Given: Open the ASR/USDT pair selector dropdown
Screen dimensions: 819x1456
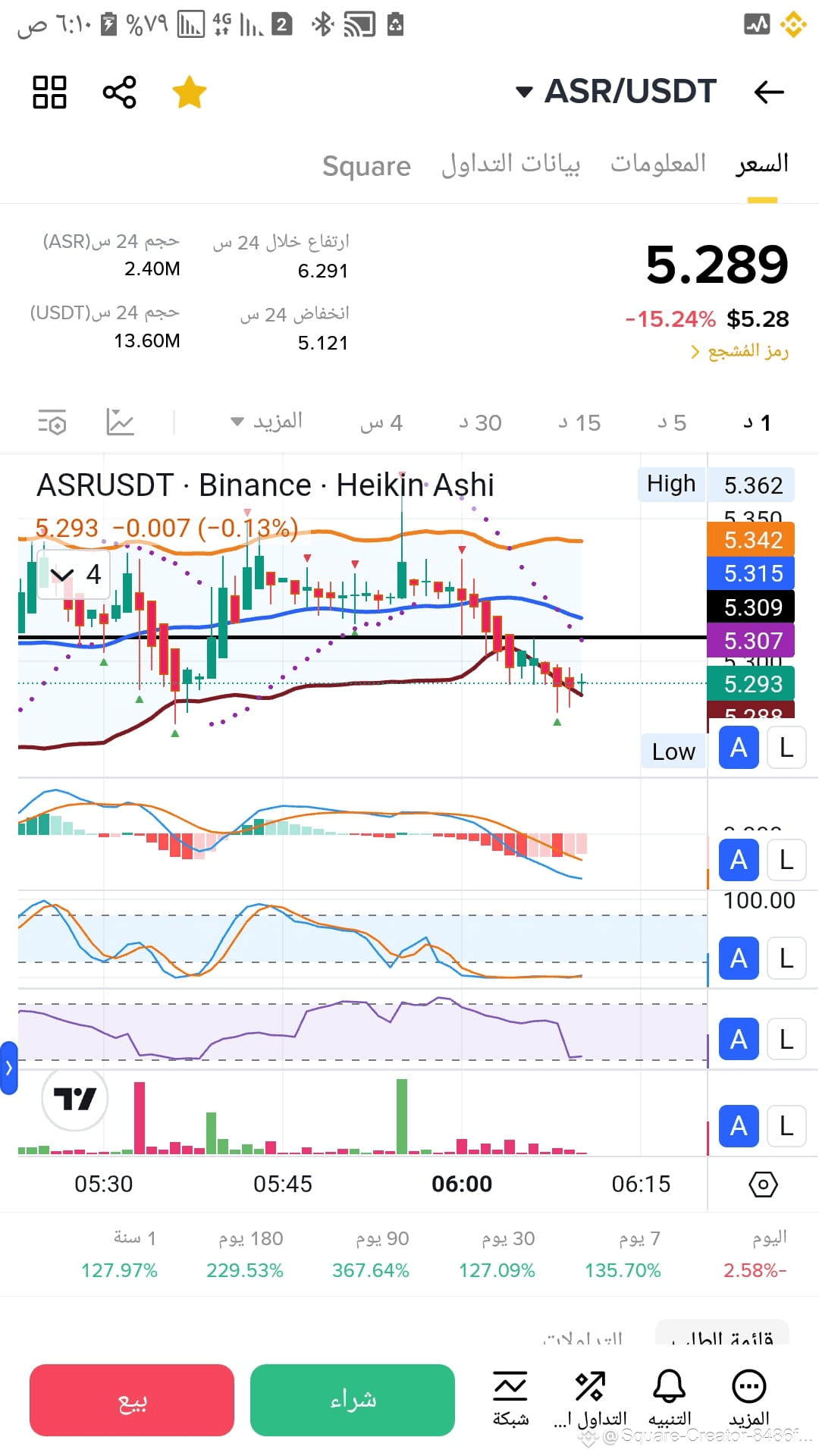Looking at the screenshot, I should (616, 92).
